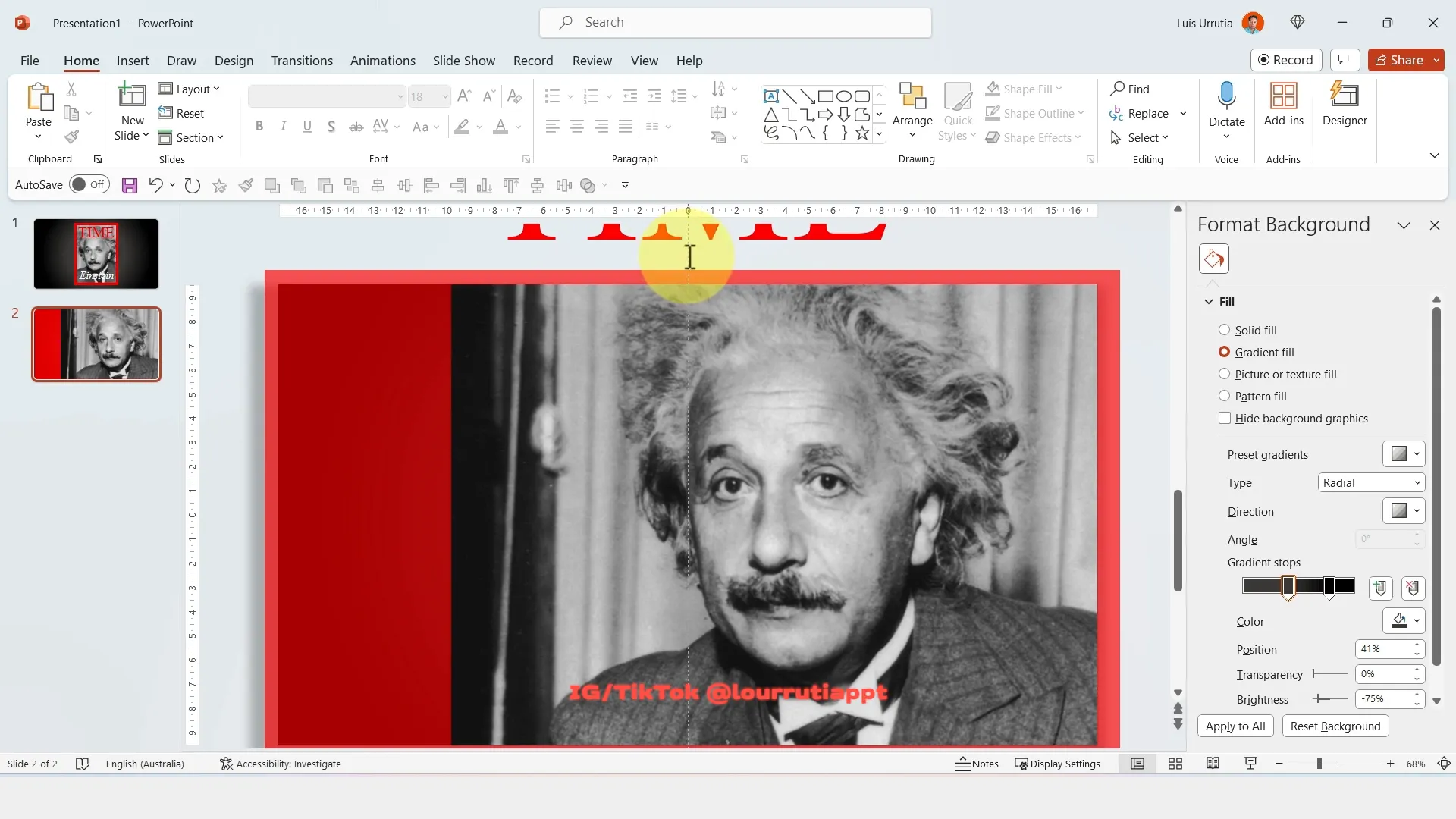Click Apply to All button
This screenshot has width=1456, height=819.
click(1235, 726)
